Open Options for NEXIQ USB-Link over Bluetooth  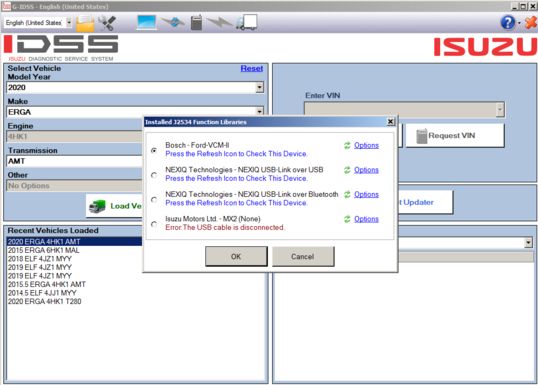[x=366, y=195]
